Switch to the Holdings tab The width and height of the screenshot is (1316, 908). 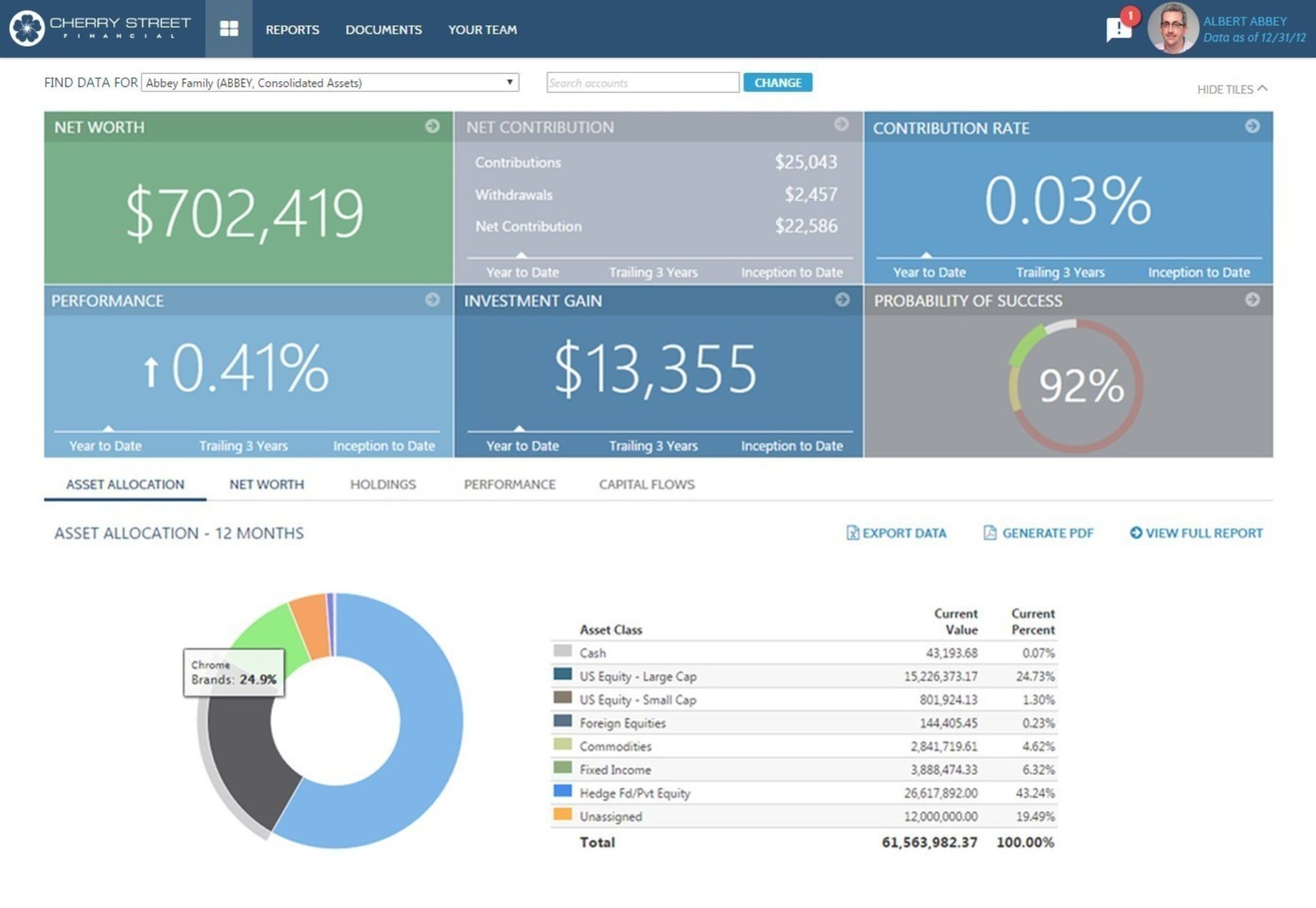(x=384, y=484)
